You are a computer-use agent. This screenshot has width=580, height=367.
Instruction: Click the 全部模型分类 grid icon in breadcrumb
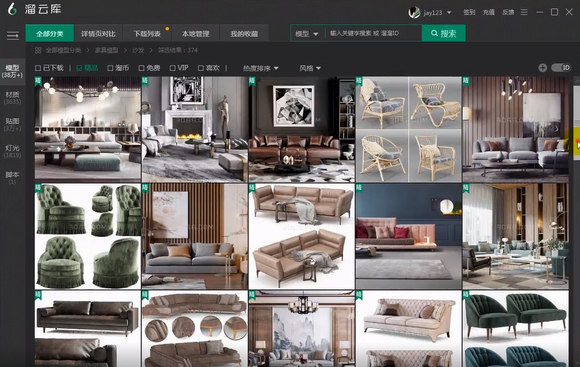pyautogui.click(x=38, y=50)
